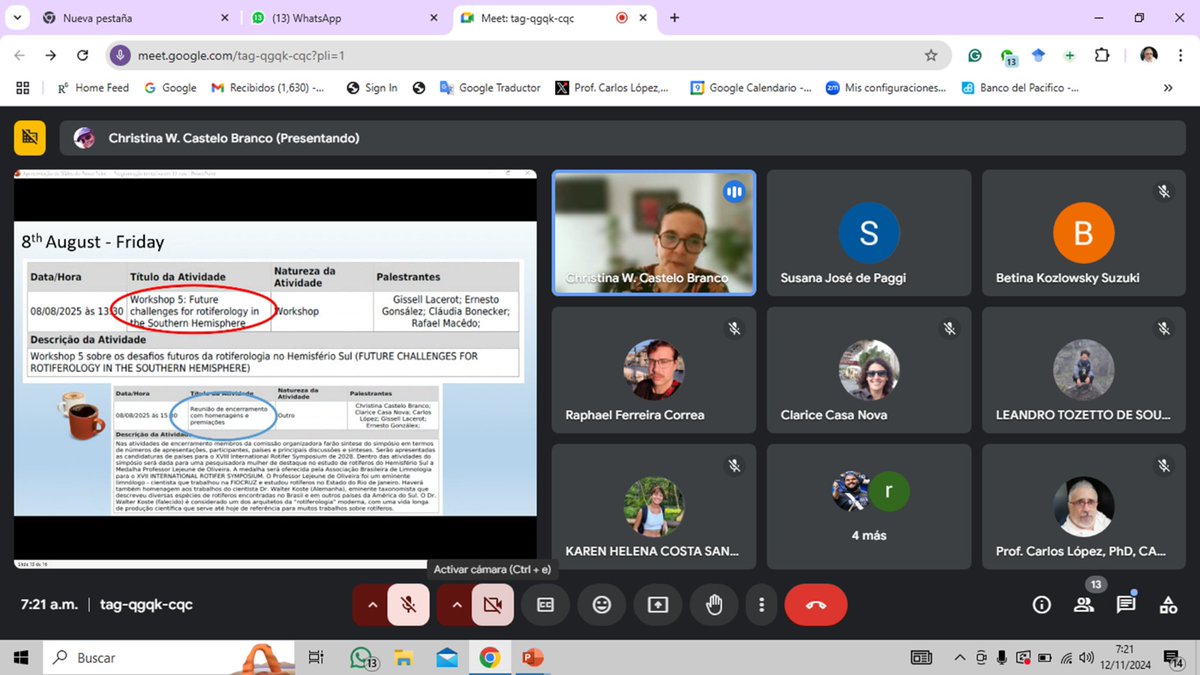Screen dimensions: 1200x675
Task: Open Mis configuraciones Zoom bookmark
Action: (x=886, y=88)
